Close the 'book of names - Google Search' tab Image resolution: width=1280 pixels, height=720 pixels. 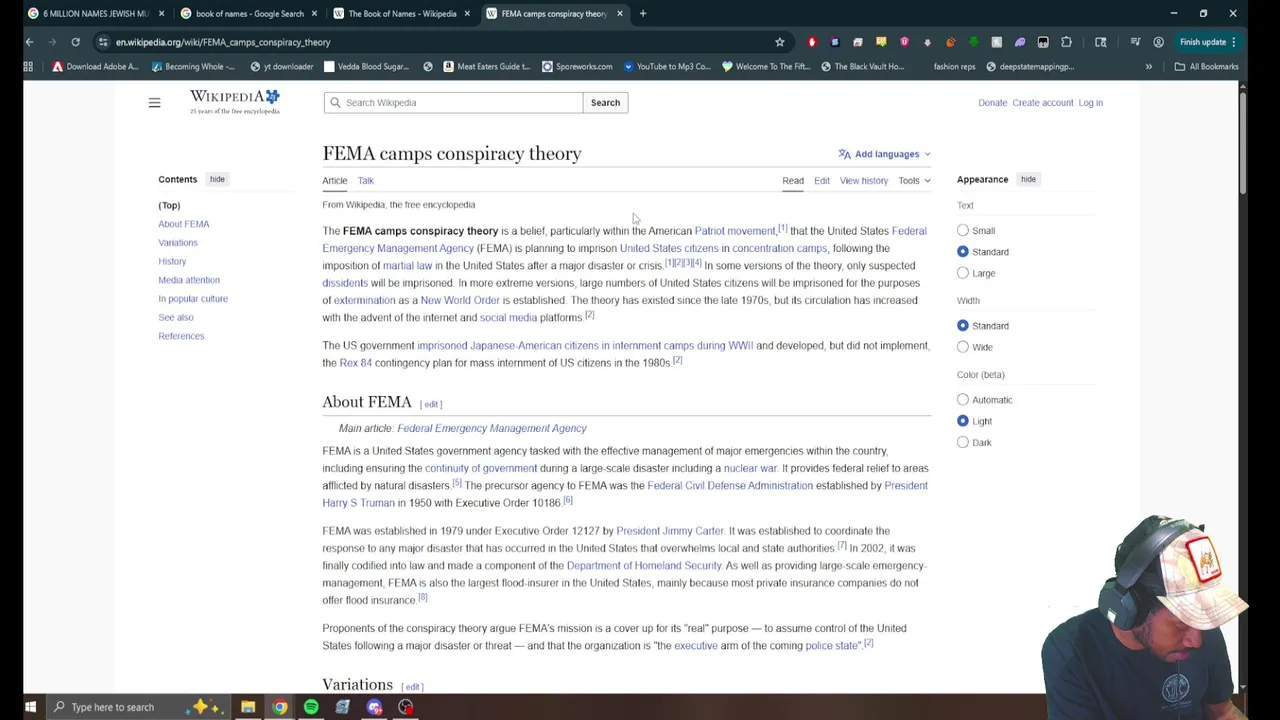(315, 14)
